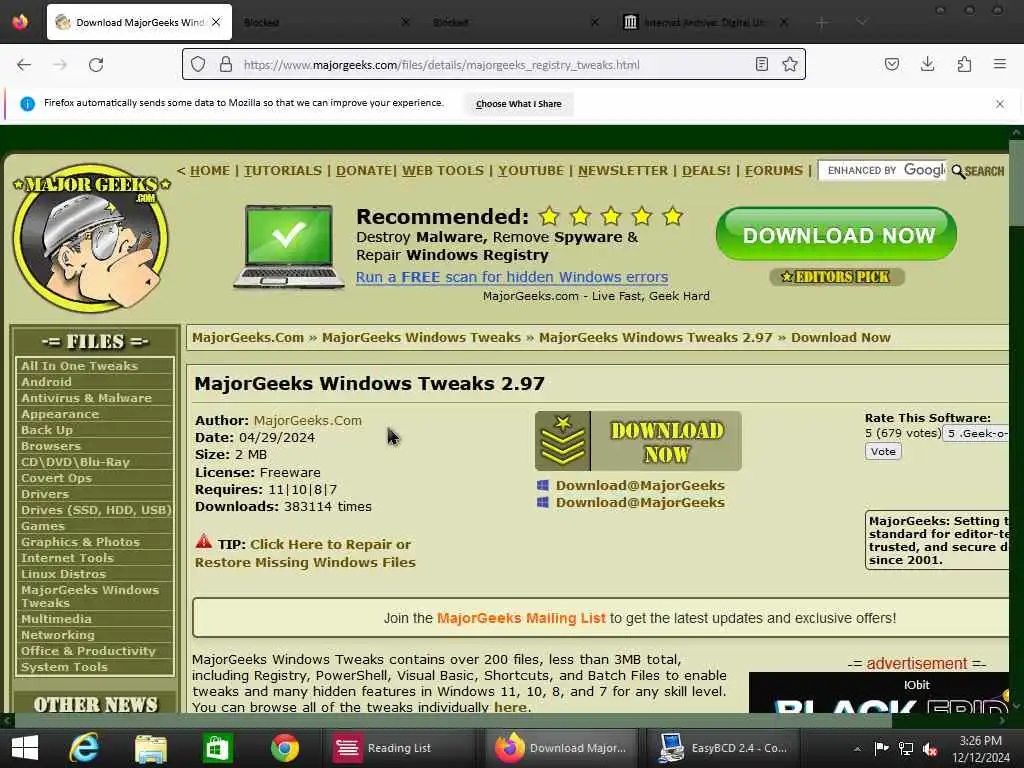1024x768 pixels.
Task: Open the NEWSLETTER menu link
Action: click(x=623, y=170)
